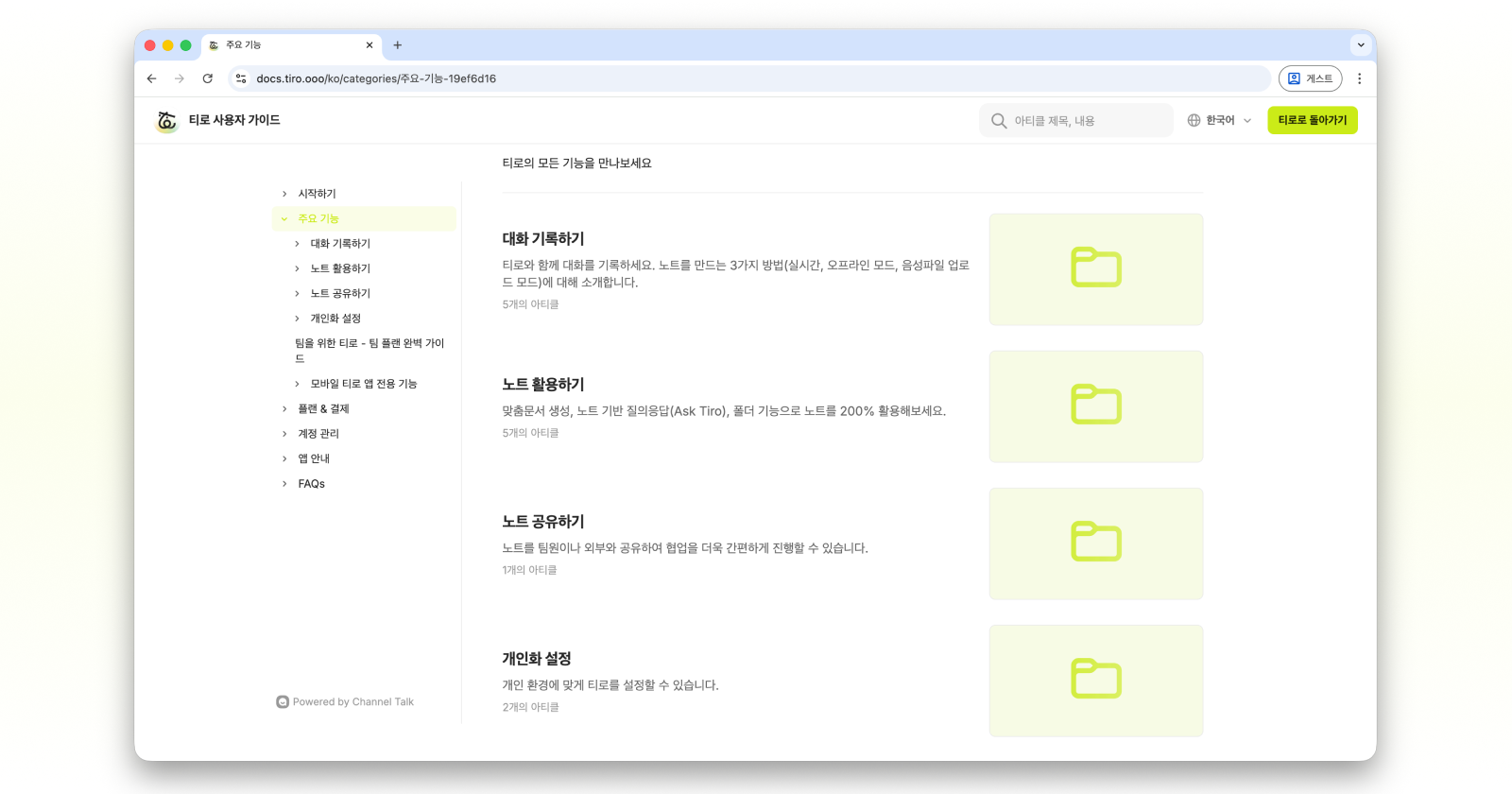Click the 게스트 profile button
Screen dimensions: 1512x794
tap(1311, 78)
